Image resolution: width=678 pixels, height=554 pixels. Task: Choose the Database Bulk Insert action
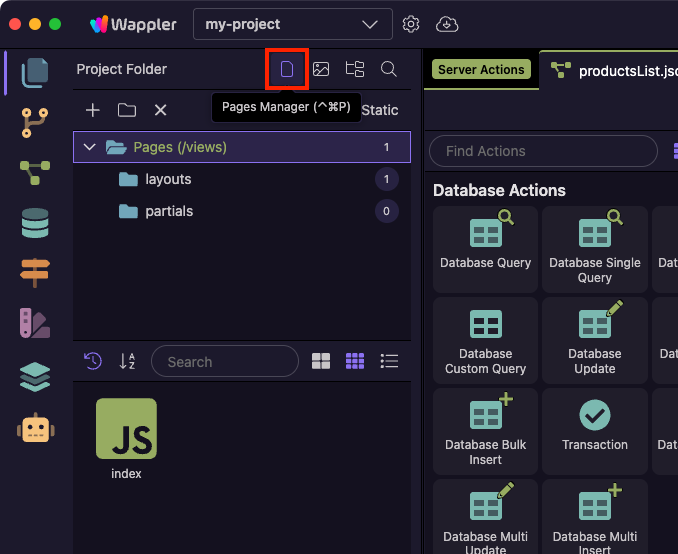tap(486, 432)
